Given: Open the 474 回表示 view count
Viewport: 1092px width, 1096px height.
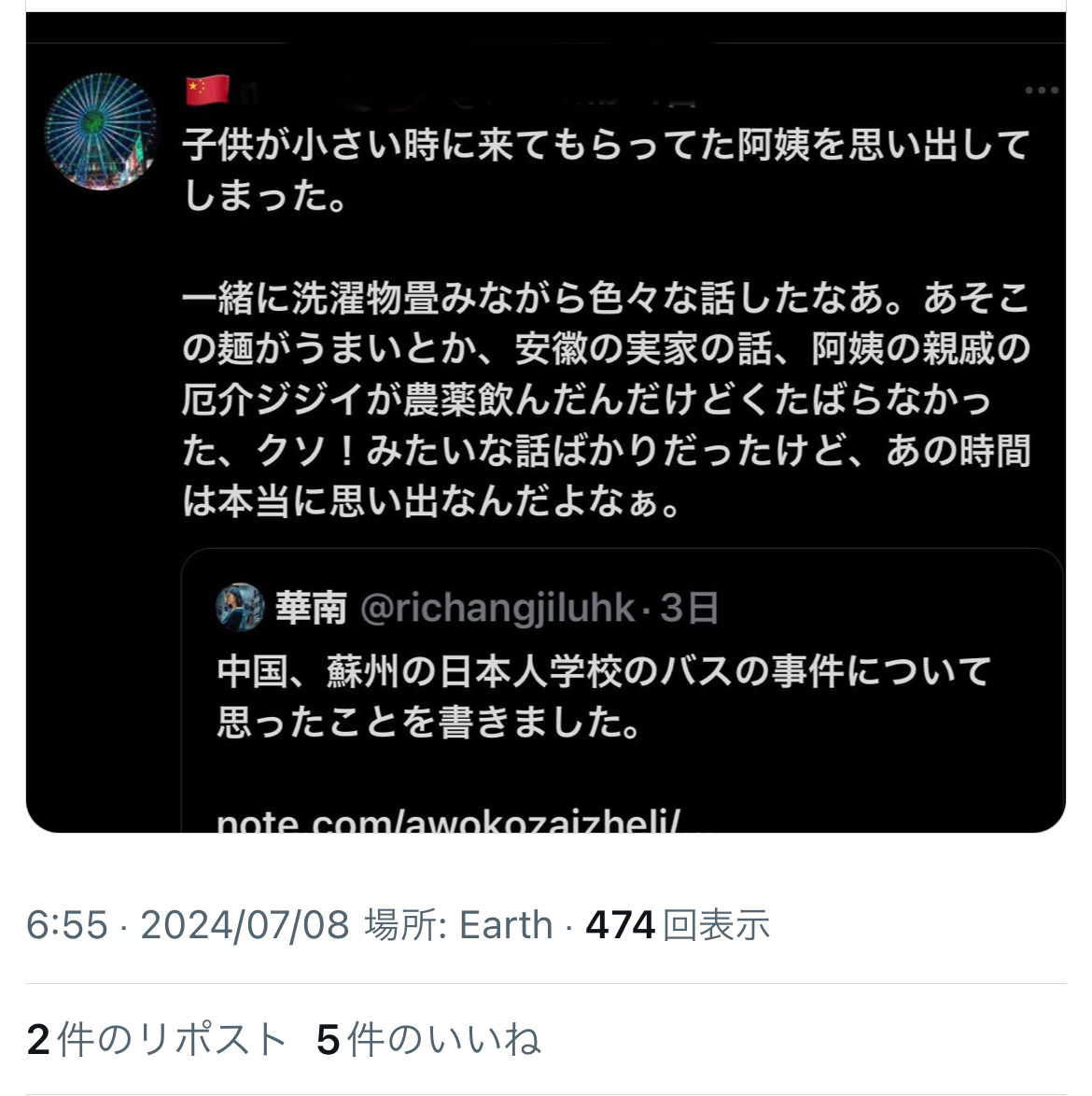Looking at the screenshot, I should [678, 925].
